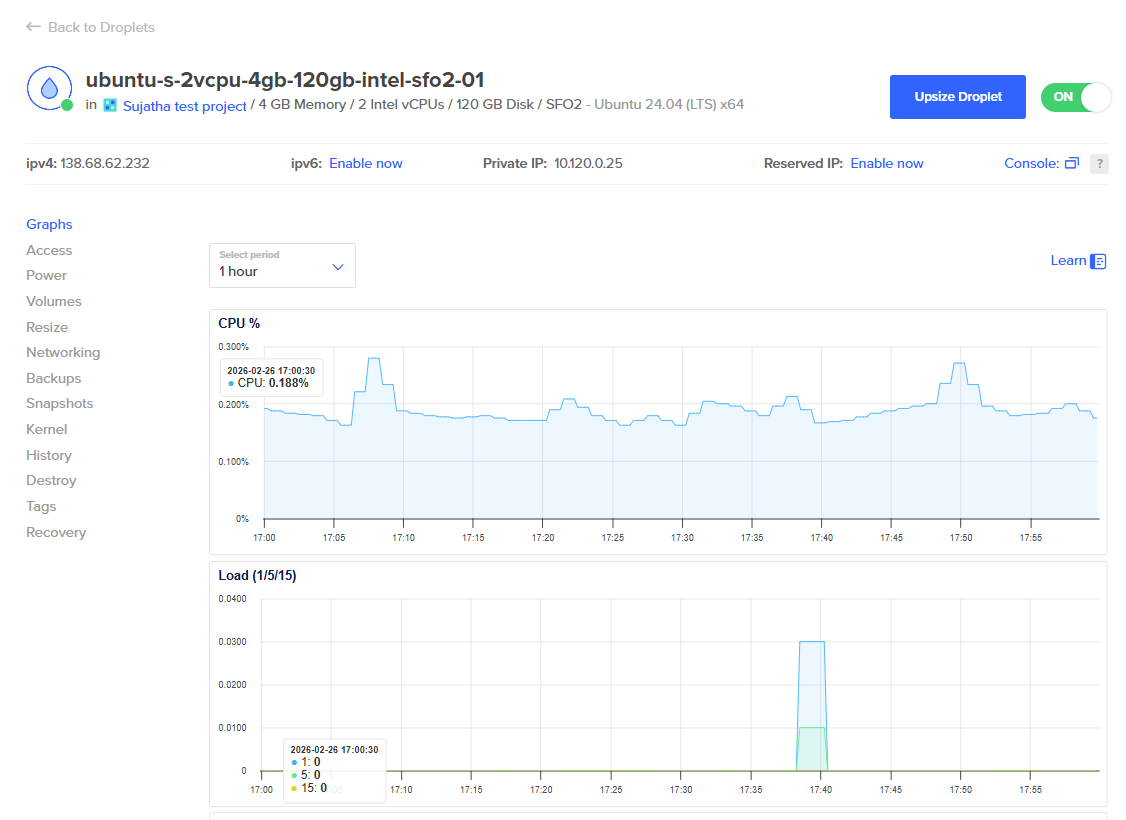
Task: Open the Select period dropdown
Action: coord(282,266)
